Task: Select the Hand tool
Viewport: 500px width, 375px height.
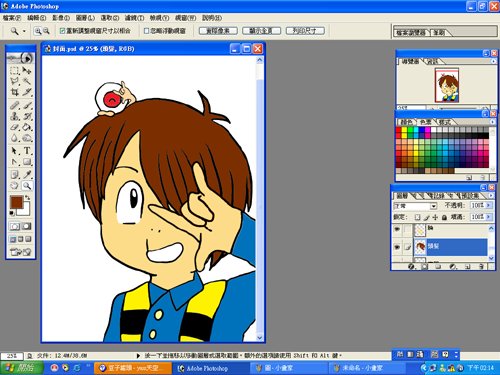Action: (x=14, y=186)
